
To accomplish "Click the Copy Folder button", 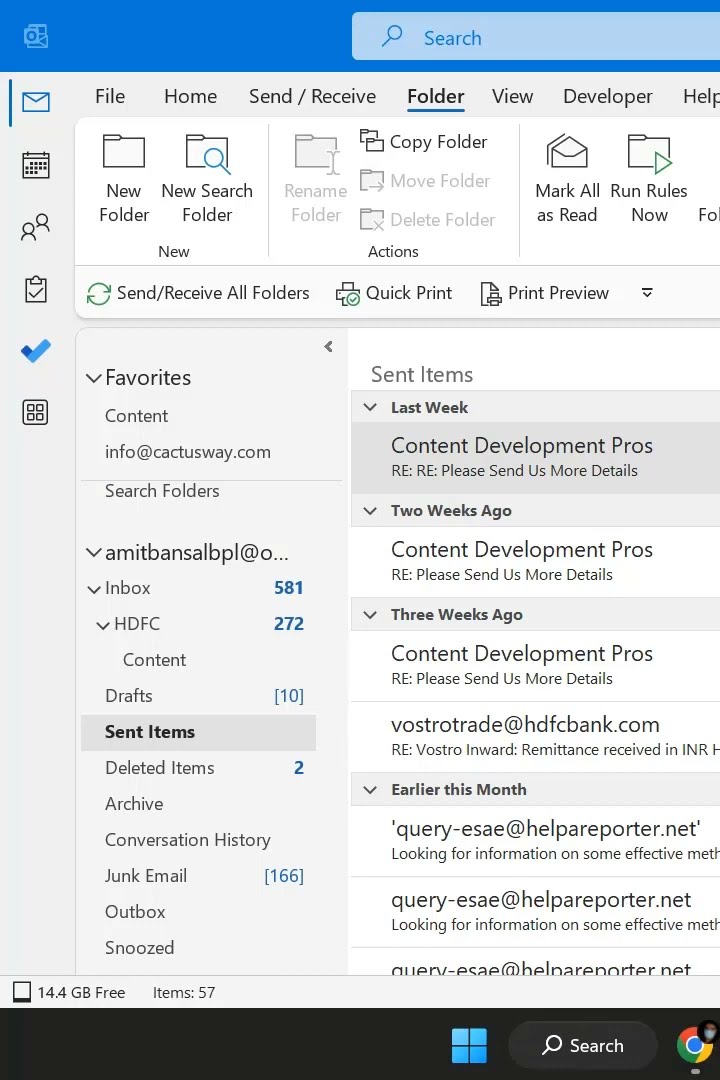I will click(424, 142).
